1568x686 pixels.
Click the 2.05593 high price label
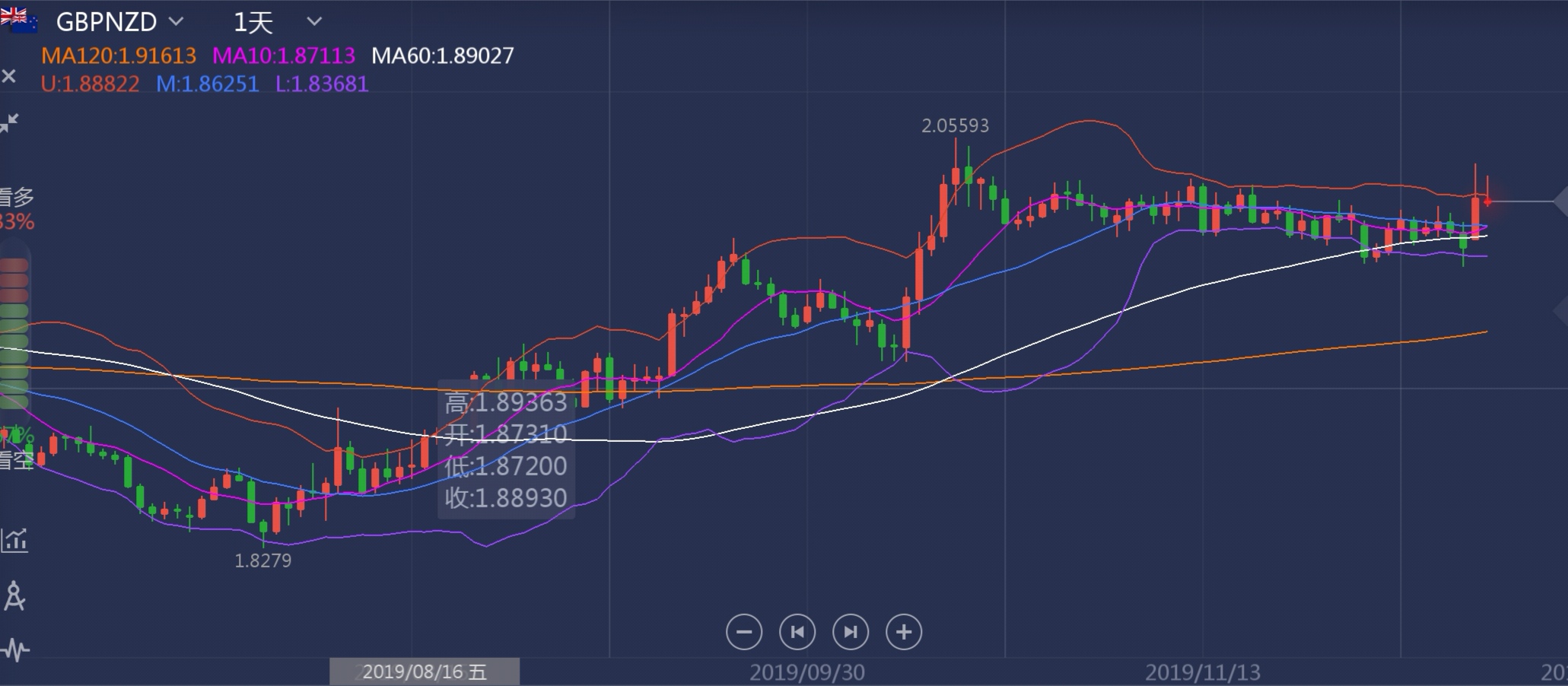click(x=956, y=125)
